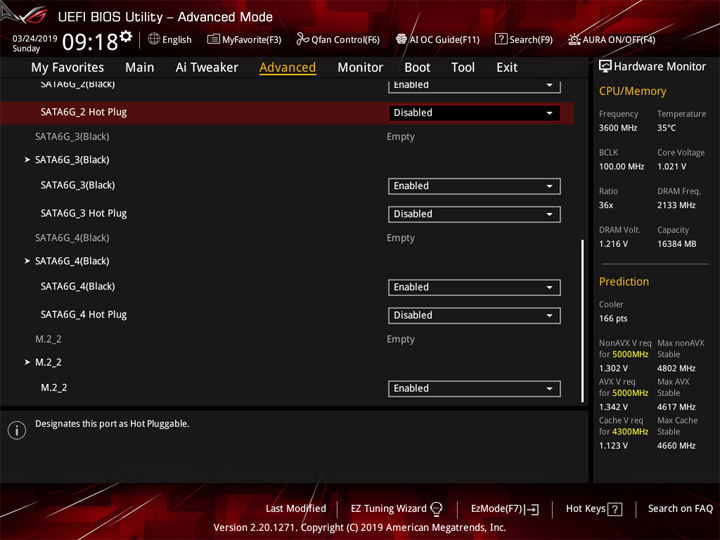Click the 4802 MHz Max nonAVX value
This screenshot has width=720, height=540.
coord(676,368)
